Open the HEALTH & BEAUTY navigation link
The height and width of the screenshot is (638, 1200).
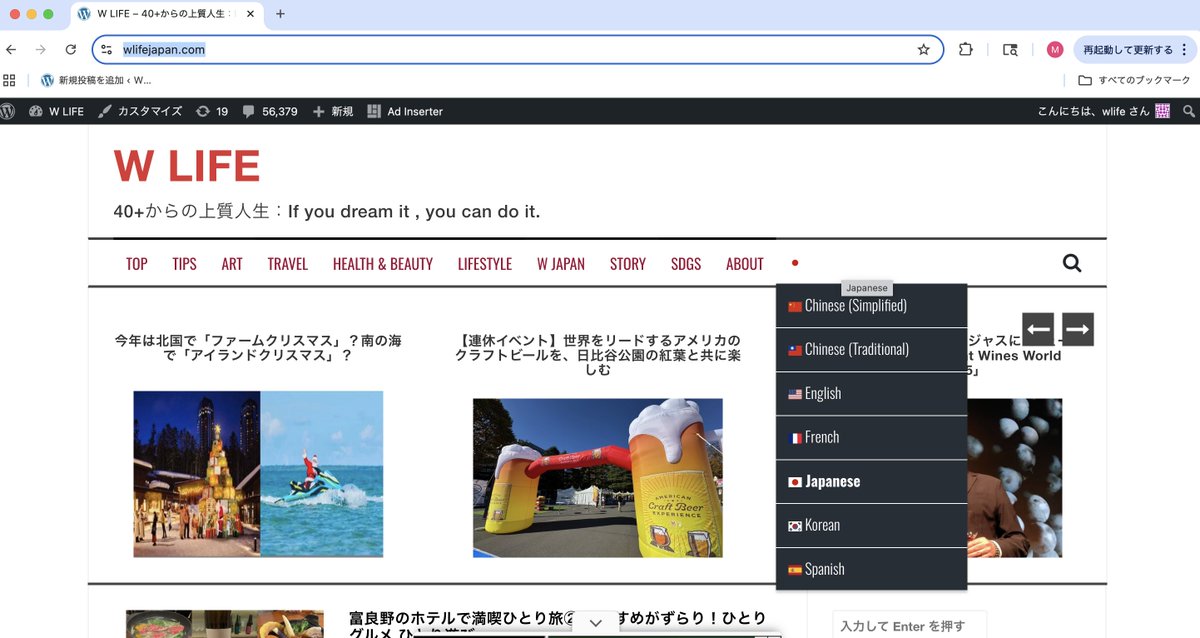(383, 264)
